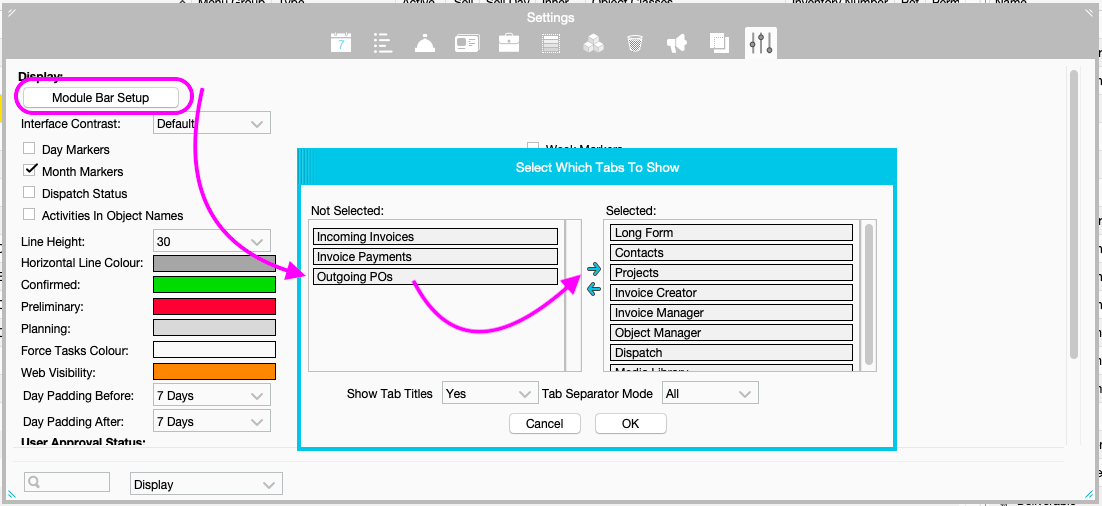Open the megaphone settings icon
This screenshot has width=1102, height=506.
point(676,44)
